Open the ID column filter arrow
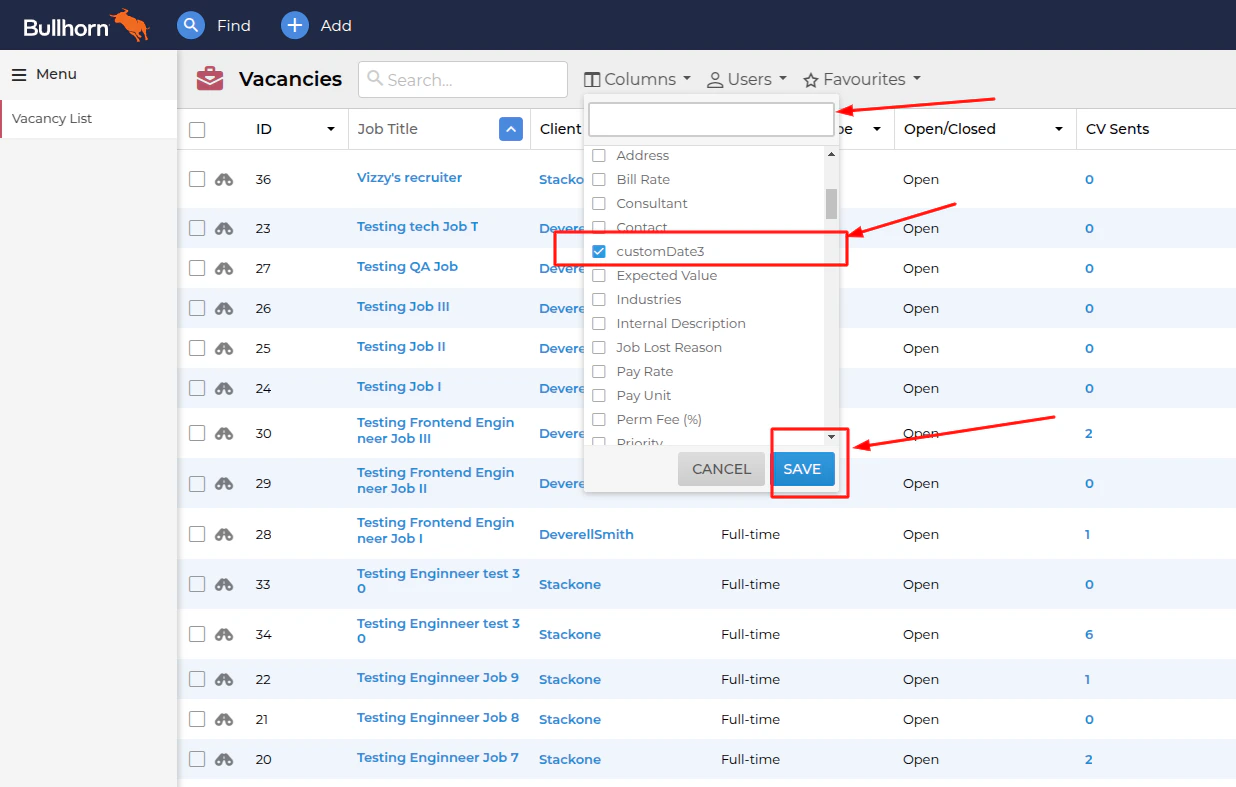 coord(331,129)
